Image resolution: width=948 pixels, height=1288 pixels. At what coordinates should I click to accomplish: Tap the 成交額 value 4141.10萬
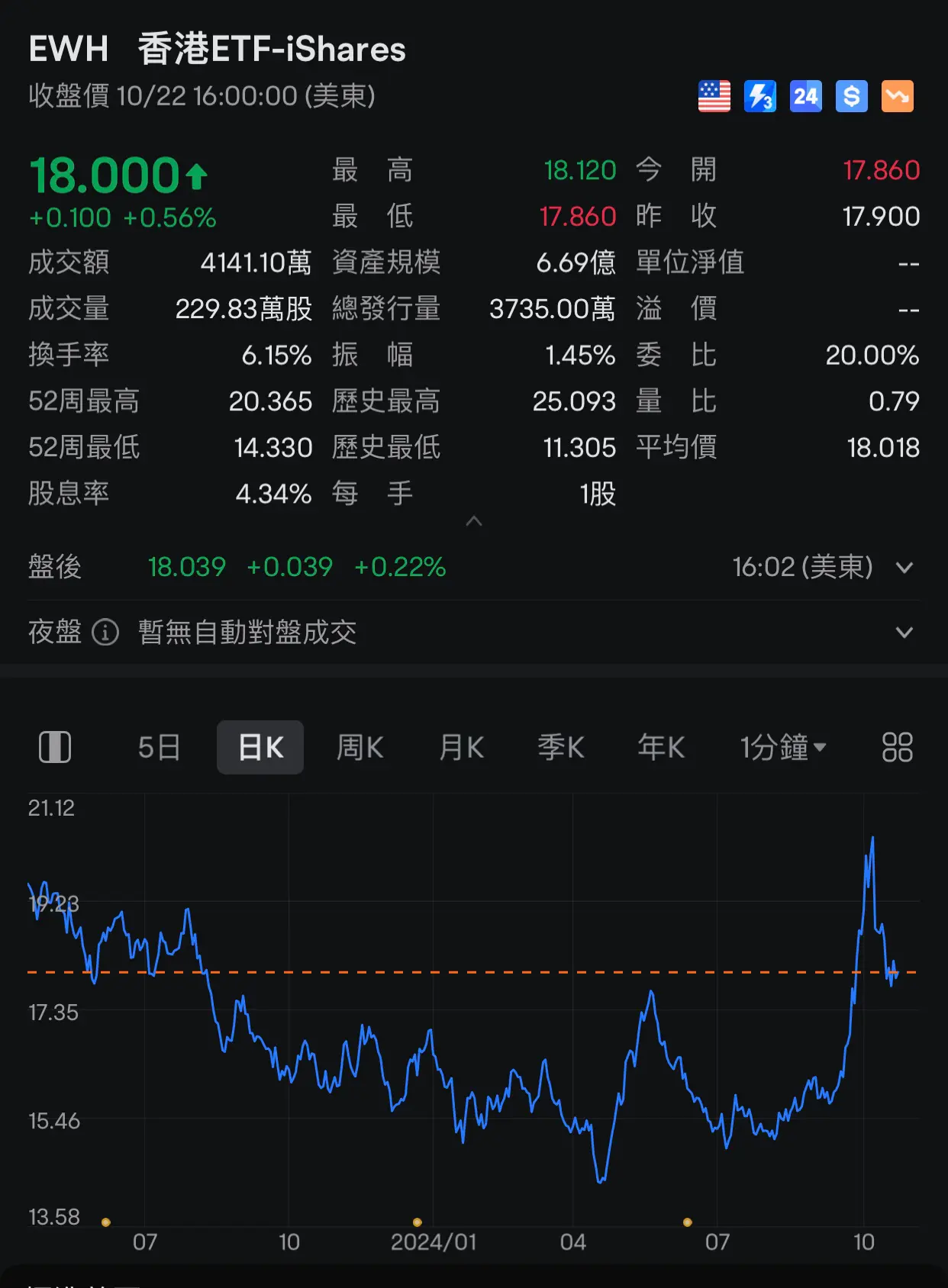point(256,262)
